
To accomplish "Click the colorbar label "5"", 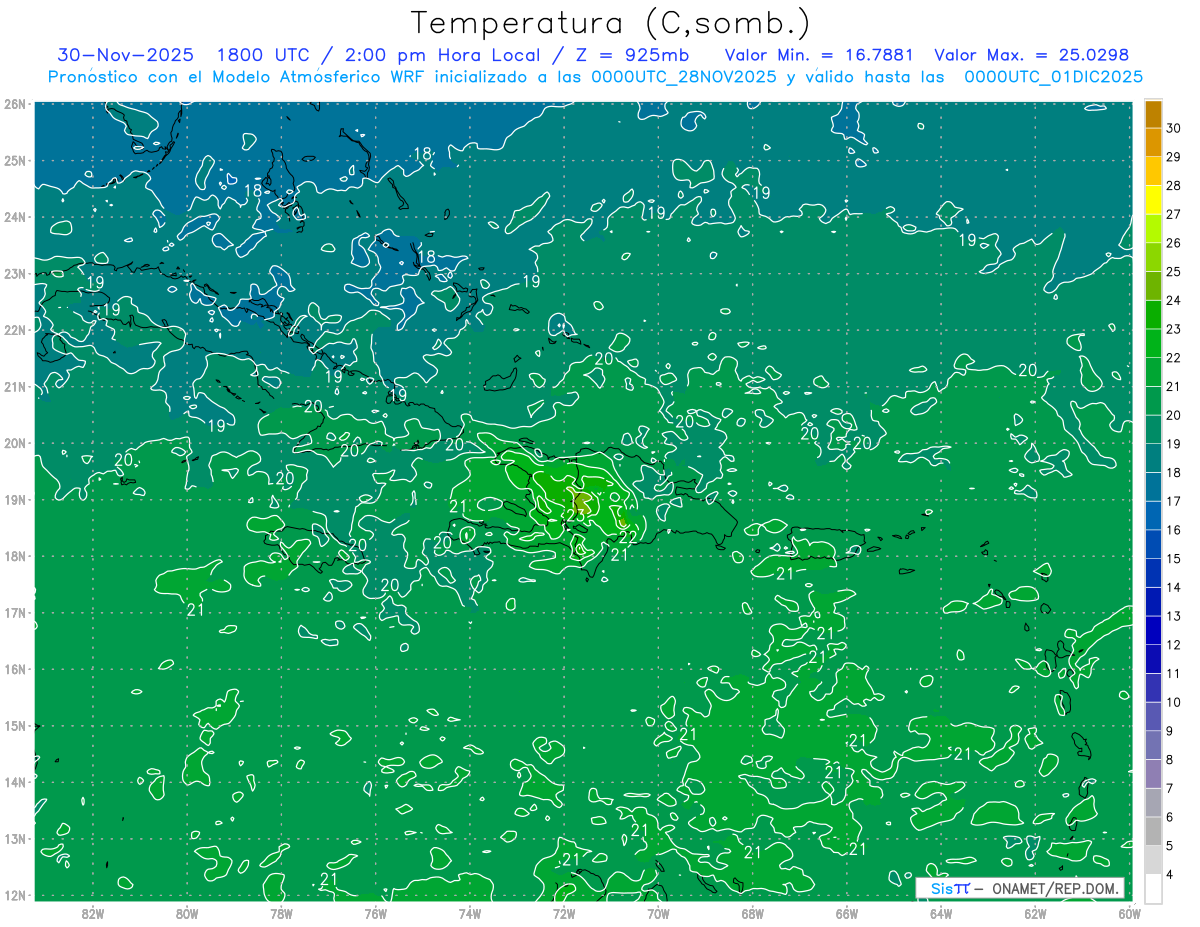I will [1170, 846].
